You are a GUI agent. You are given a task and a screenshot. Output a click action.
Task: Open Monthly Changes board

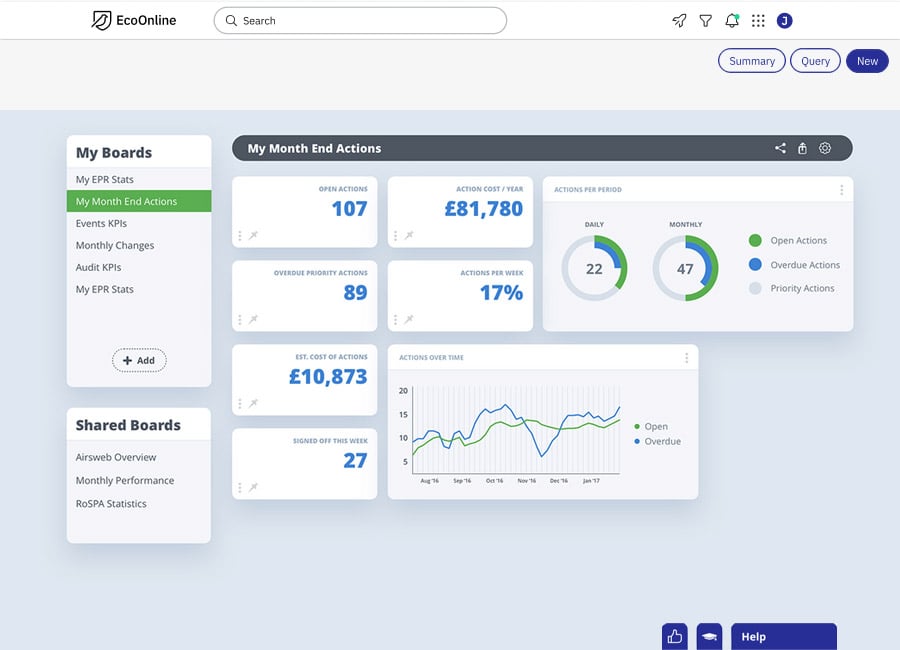(x=139, y=245)
